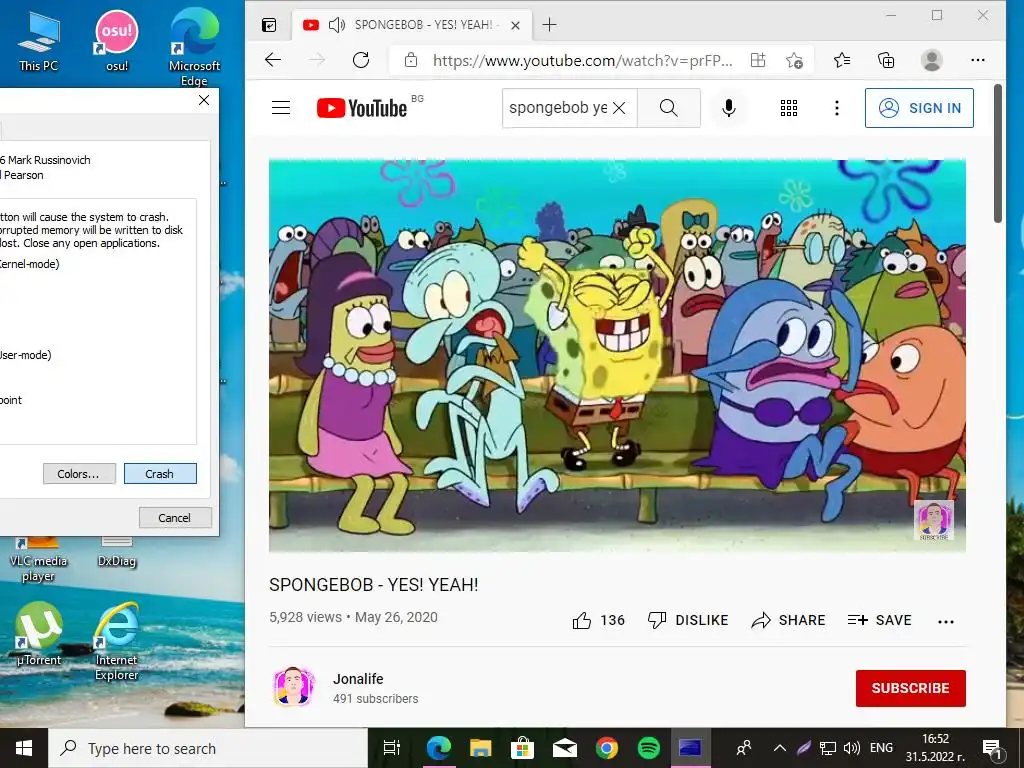Open the Edge profile avatar
Screen dimensions: 1024x768
(x=931, y=60)
